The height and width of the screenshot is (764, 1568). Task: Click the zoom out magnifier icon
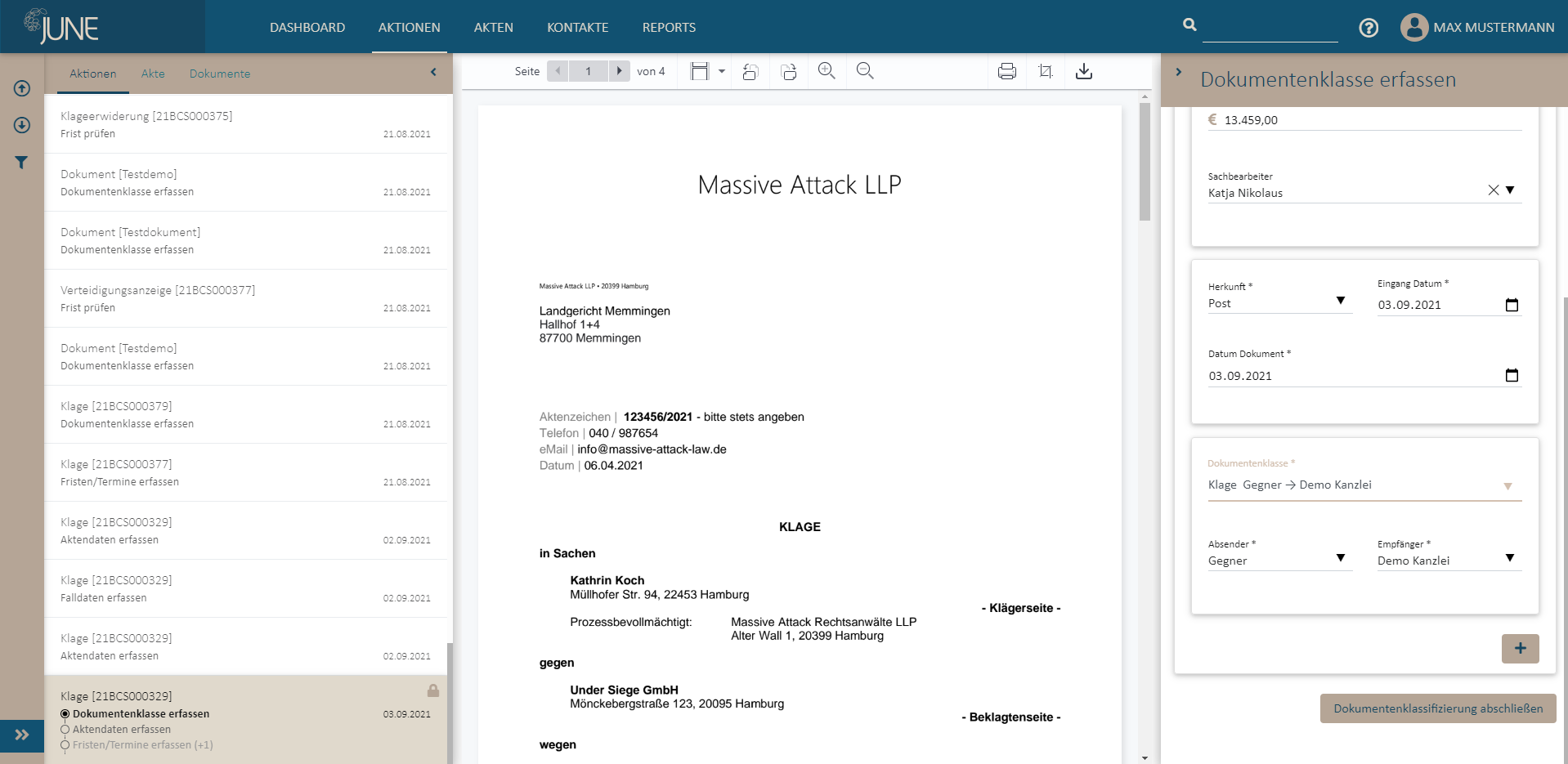865,71
